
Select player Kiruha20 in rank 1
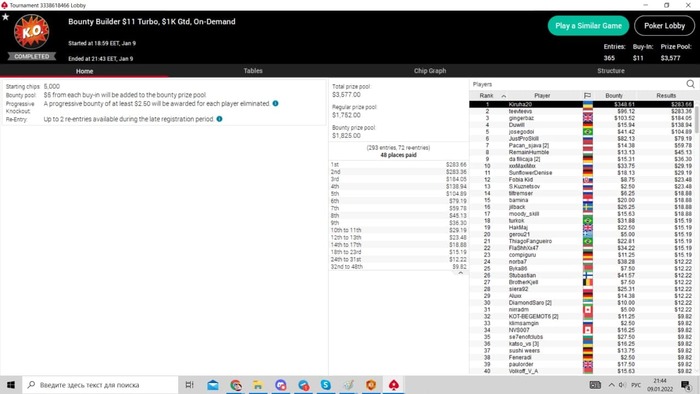tap(582, 104)
